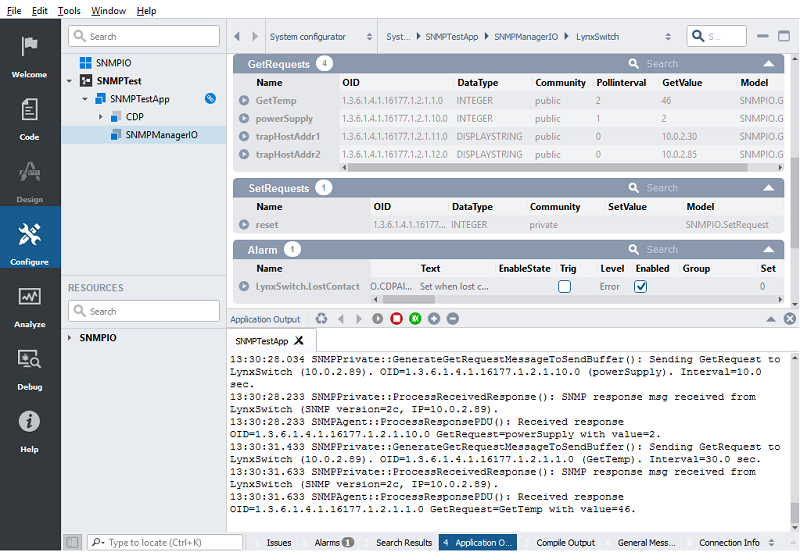
Task: Select SNMPManagerIO in the project tree
Action: coord(161,135)
